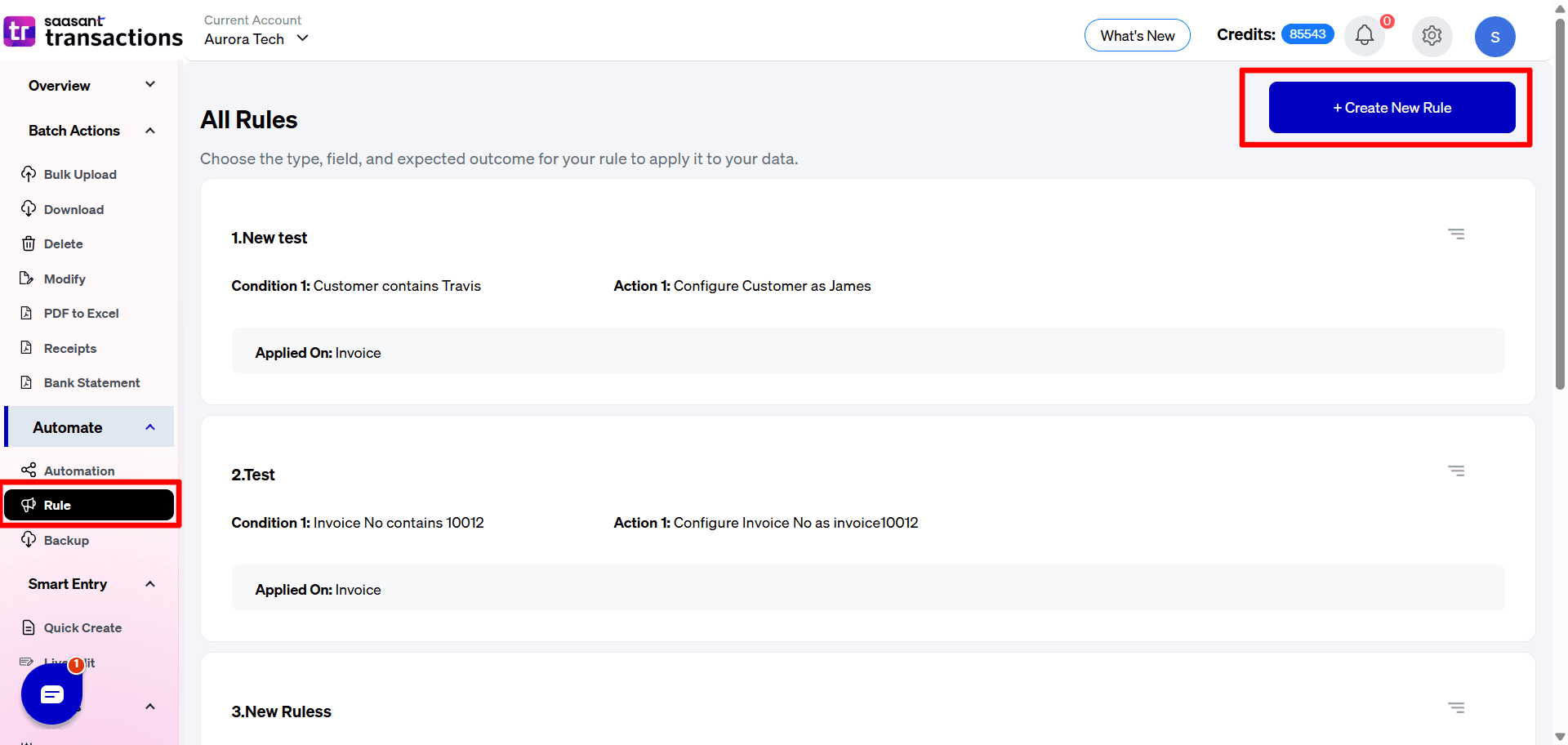Click Condition 1: Customer contains Travis
The height and width of the screenshot is (745, 1568).
pyautogui.click(x=356, y=286)
